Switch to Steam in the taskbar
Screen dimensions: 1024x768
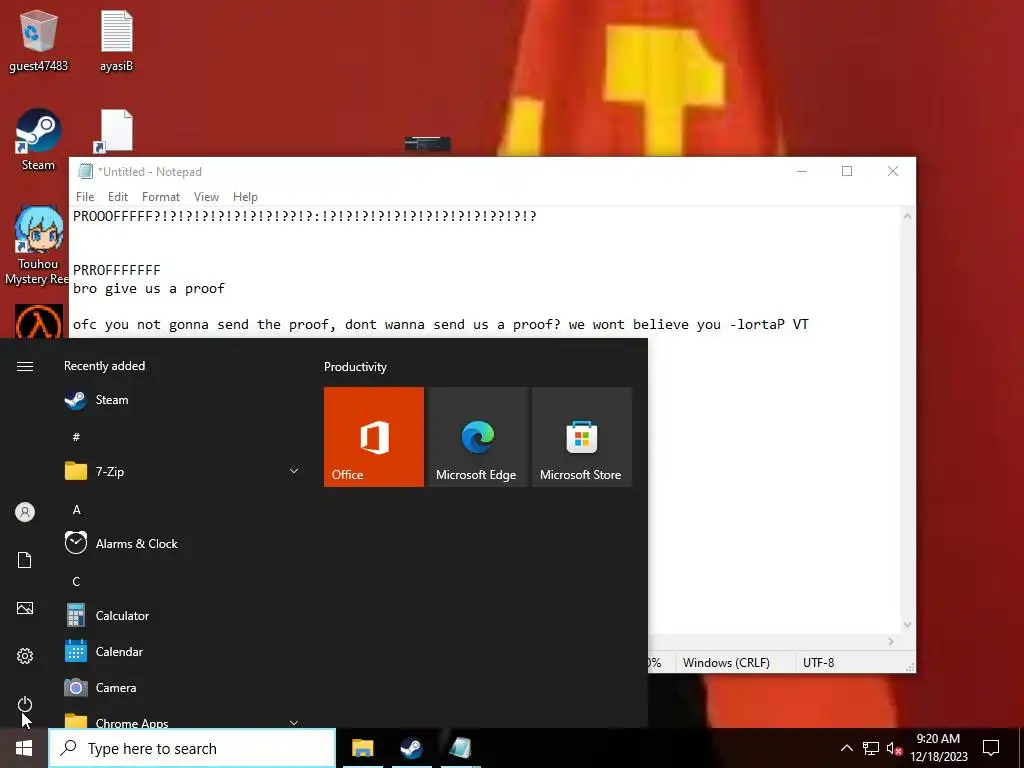pos(411,748)
